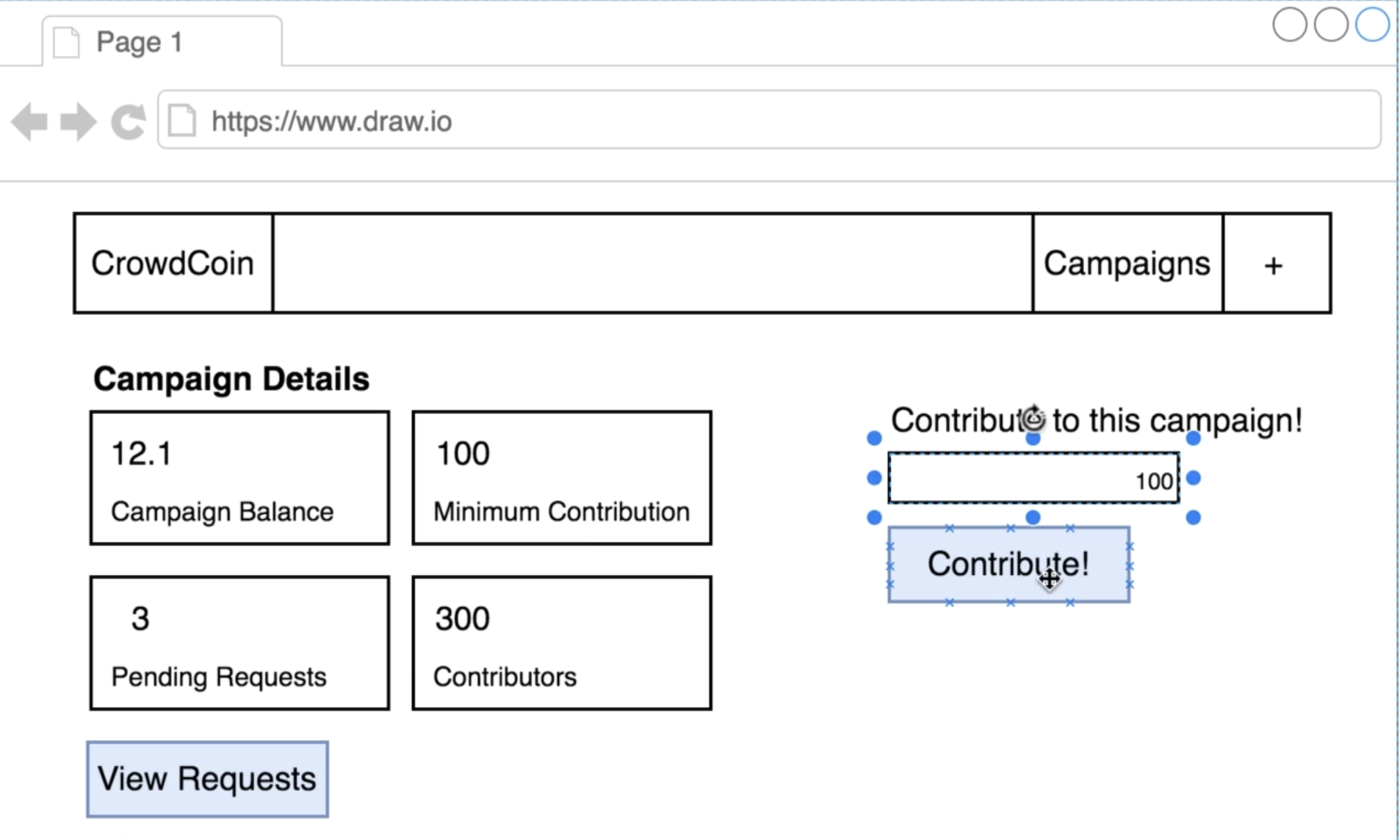Click the browser reload icon
The height and width of the screenshot is (840, 1400).
tap(129, 121)
